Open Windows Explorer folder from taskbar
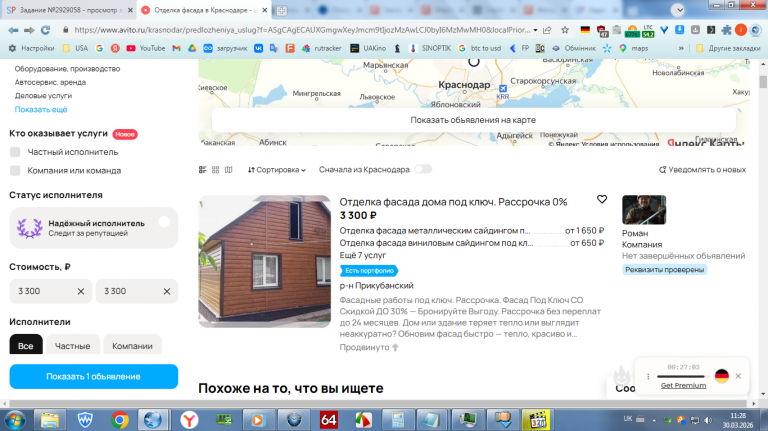The height and width of the screenshot is (431, 768). (49, 420)
